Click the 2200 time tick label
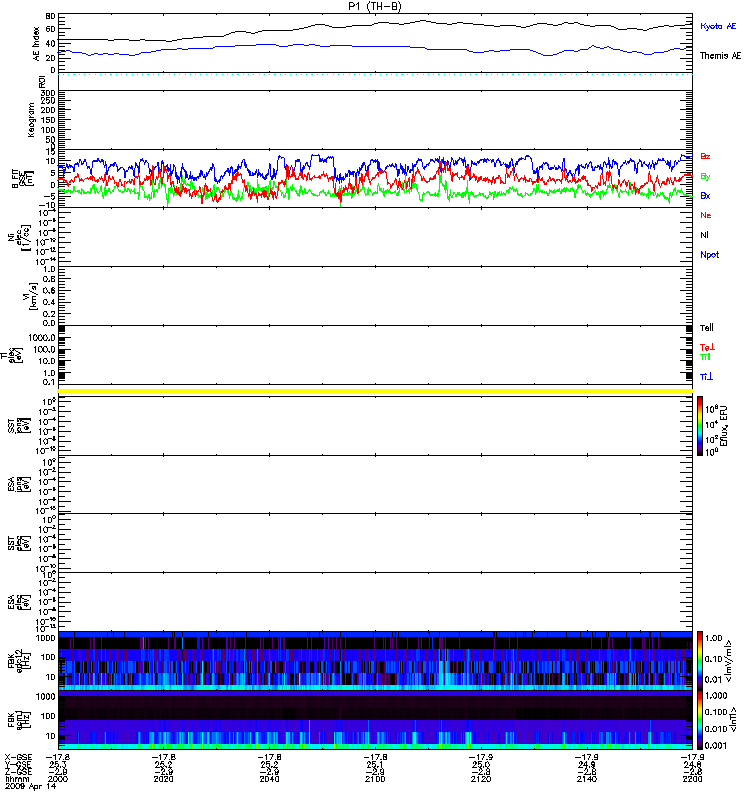750x800 pixels. pos(692,779)
